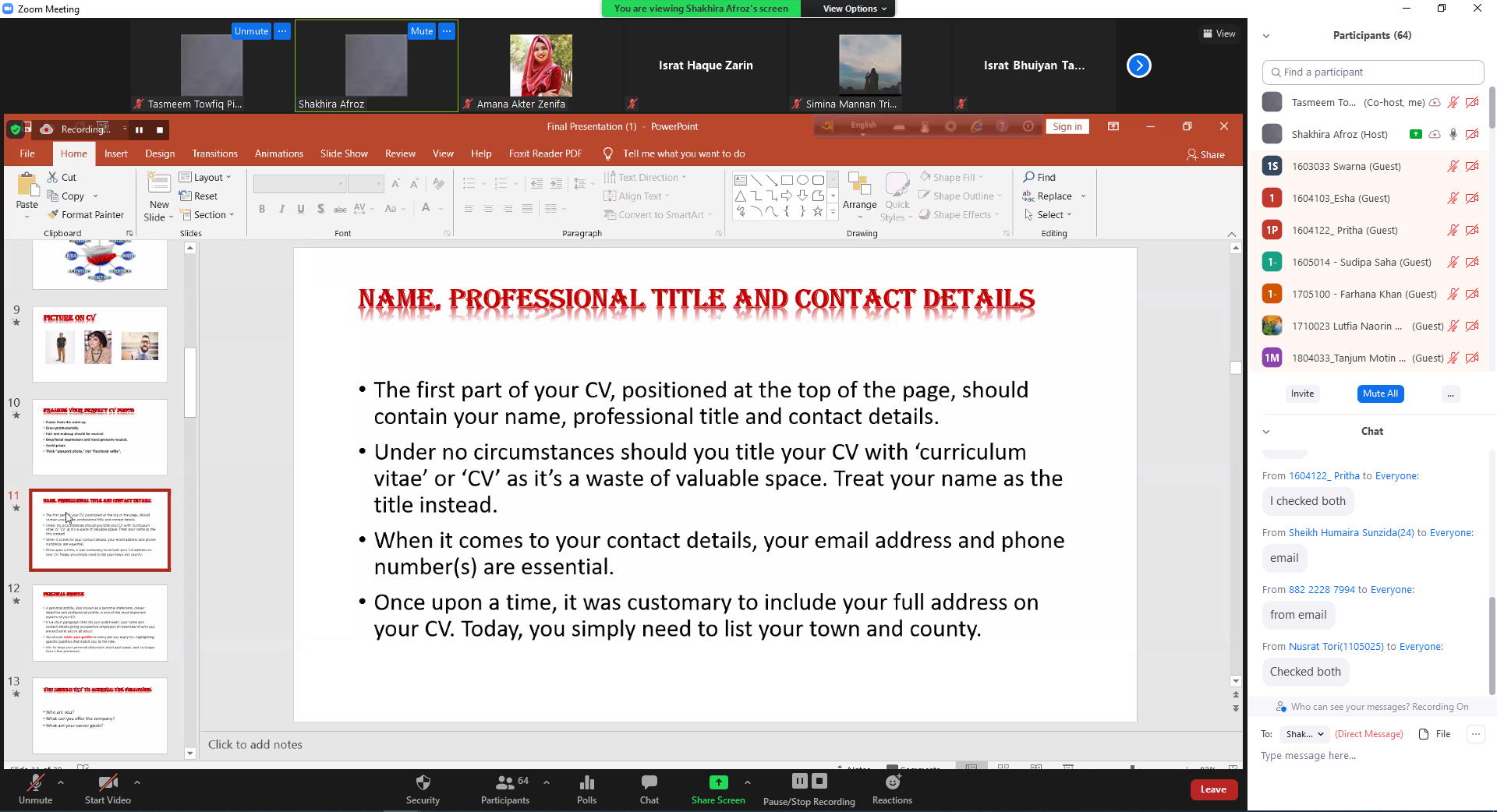This screenshot has height=812, width=1497.
Task: Click the slide panel vertical scrollbar thumb
Action: click(x=190, y=382)
